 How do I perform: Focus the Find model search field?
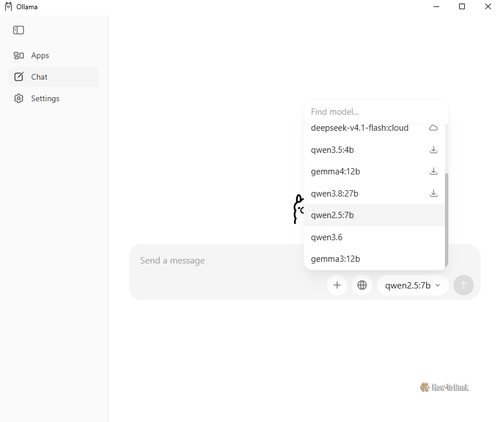(x=376, y=112)
